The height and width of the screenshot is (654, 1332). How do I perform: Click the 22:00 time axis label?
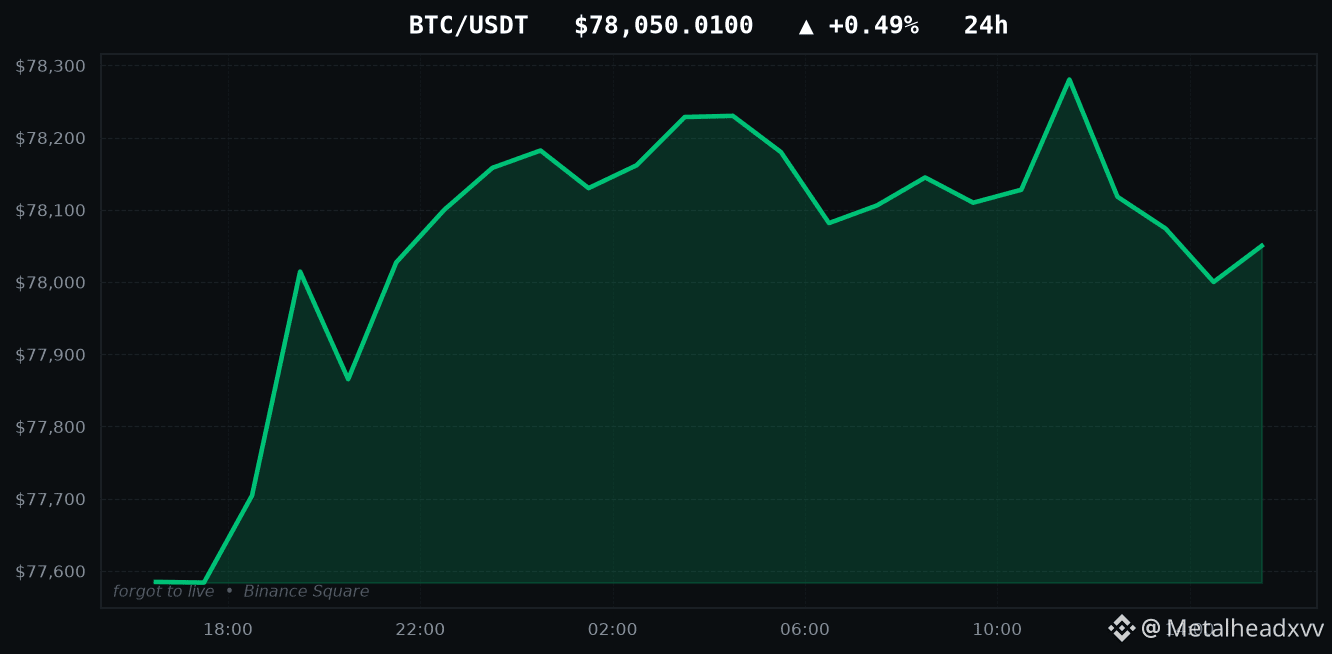[x=420, y=630]
